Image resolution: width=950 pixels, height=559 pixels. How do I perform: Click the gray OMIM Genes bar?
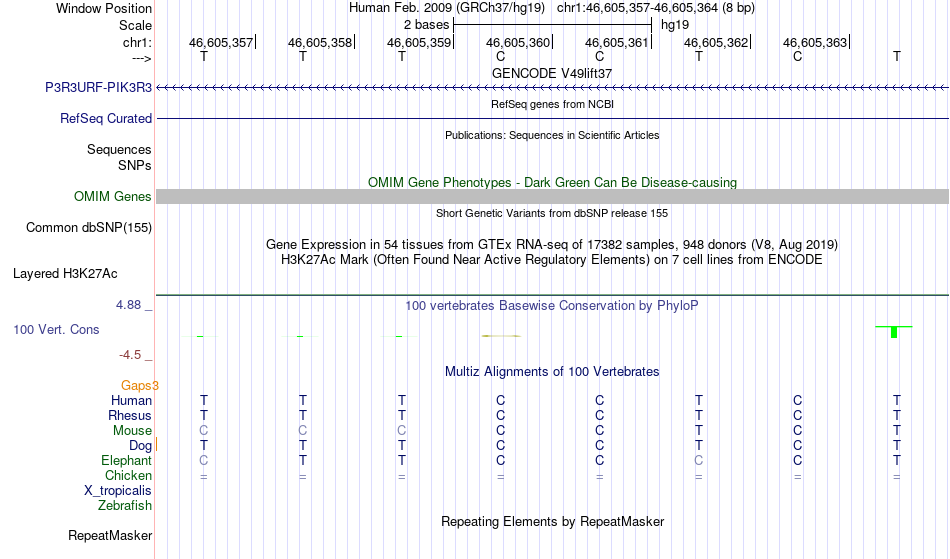(552, 196)
